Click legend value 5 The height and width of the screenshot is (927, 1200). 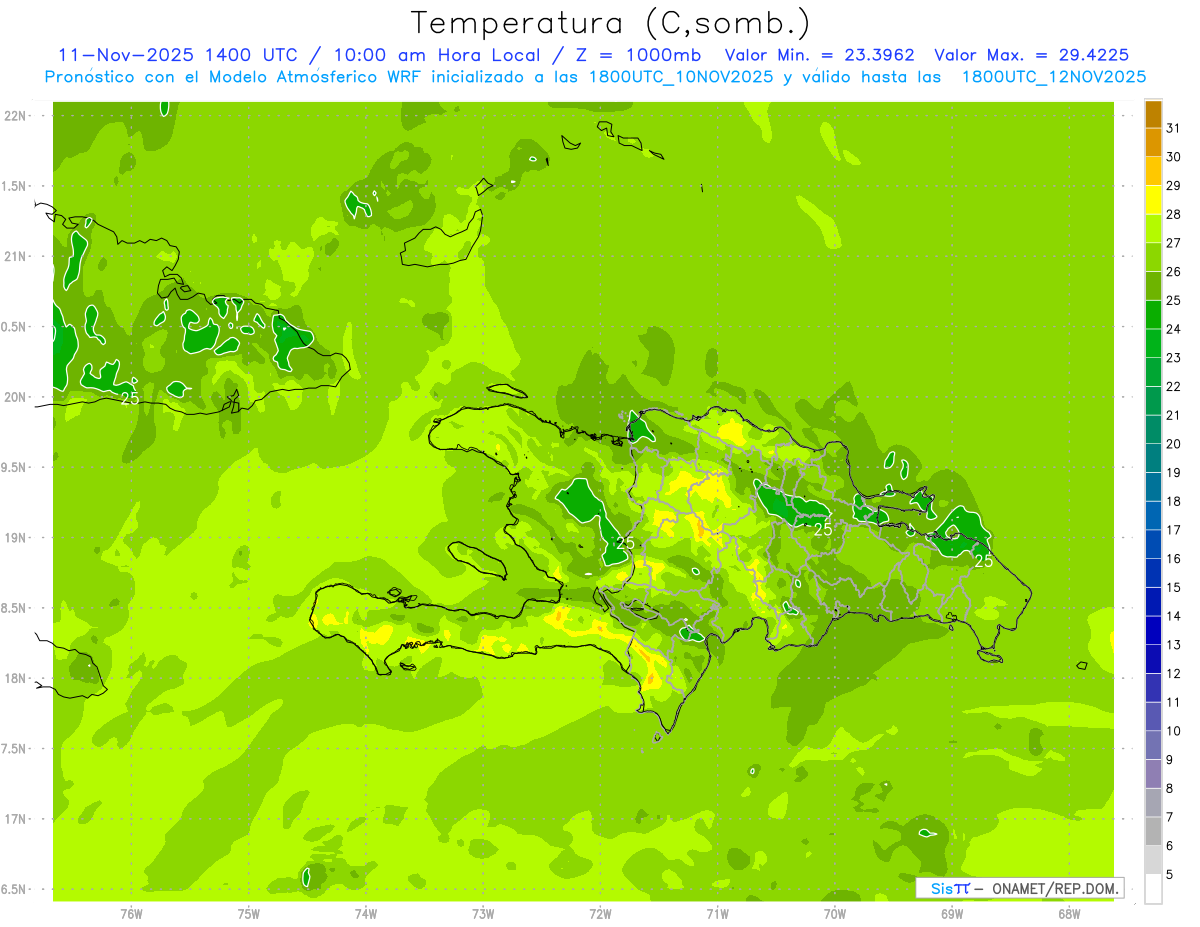(x=1169, y=875)
